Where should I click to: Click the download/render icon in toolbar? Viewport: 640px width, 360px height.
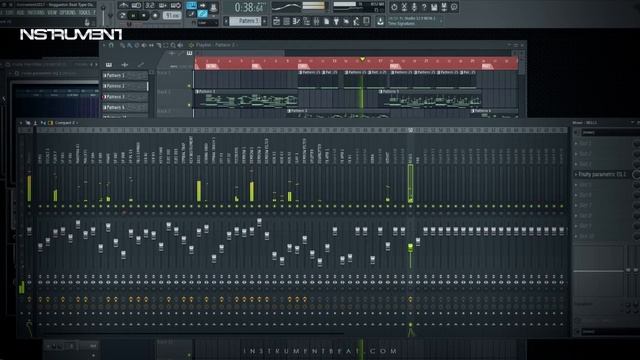[380, 21]
